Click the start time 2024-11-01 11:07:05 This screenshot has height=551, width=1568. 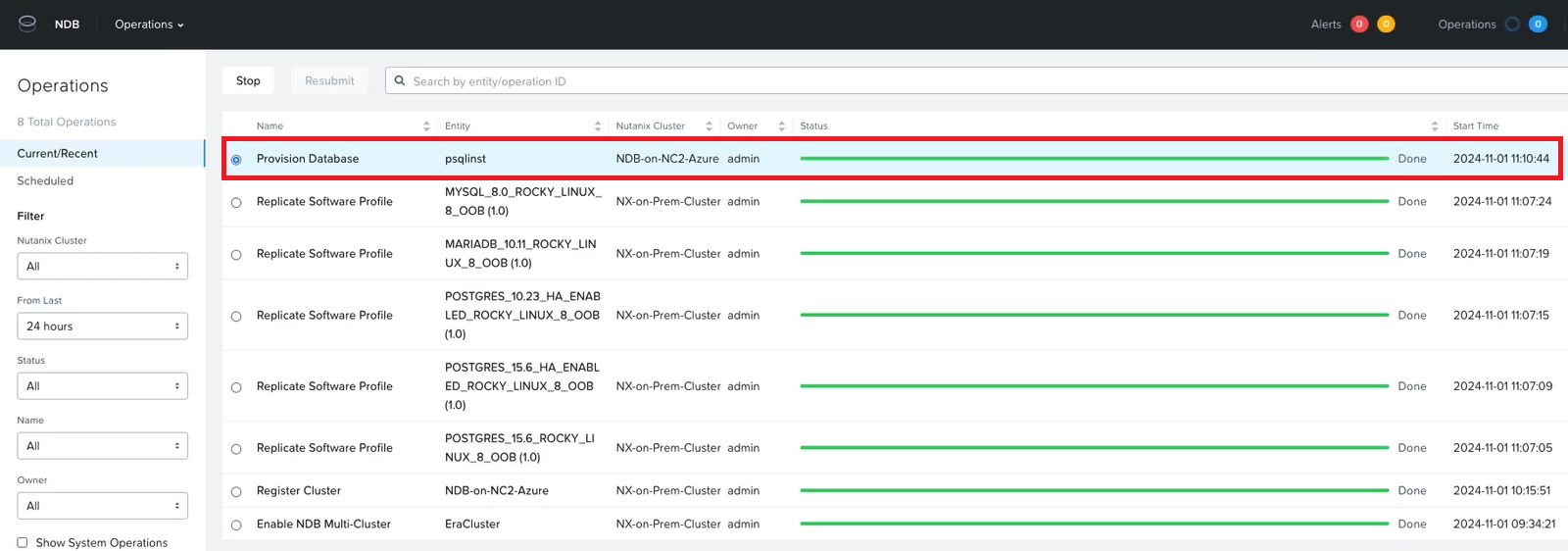pos(1502,447)
